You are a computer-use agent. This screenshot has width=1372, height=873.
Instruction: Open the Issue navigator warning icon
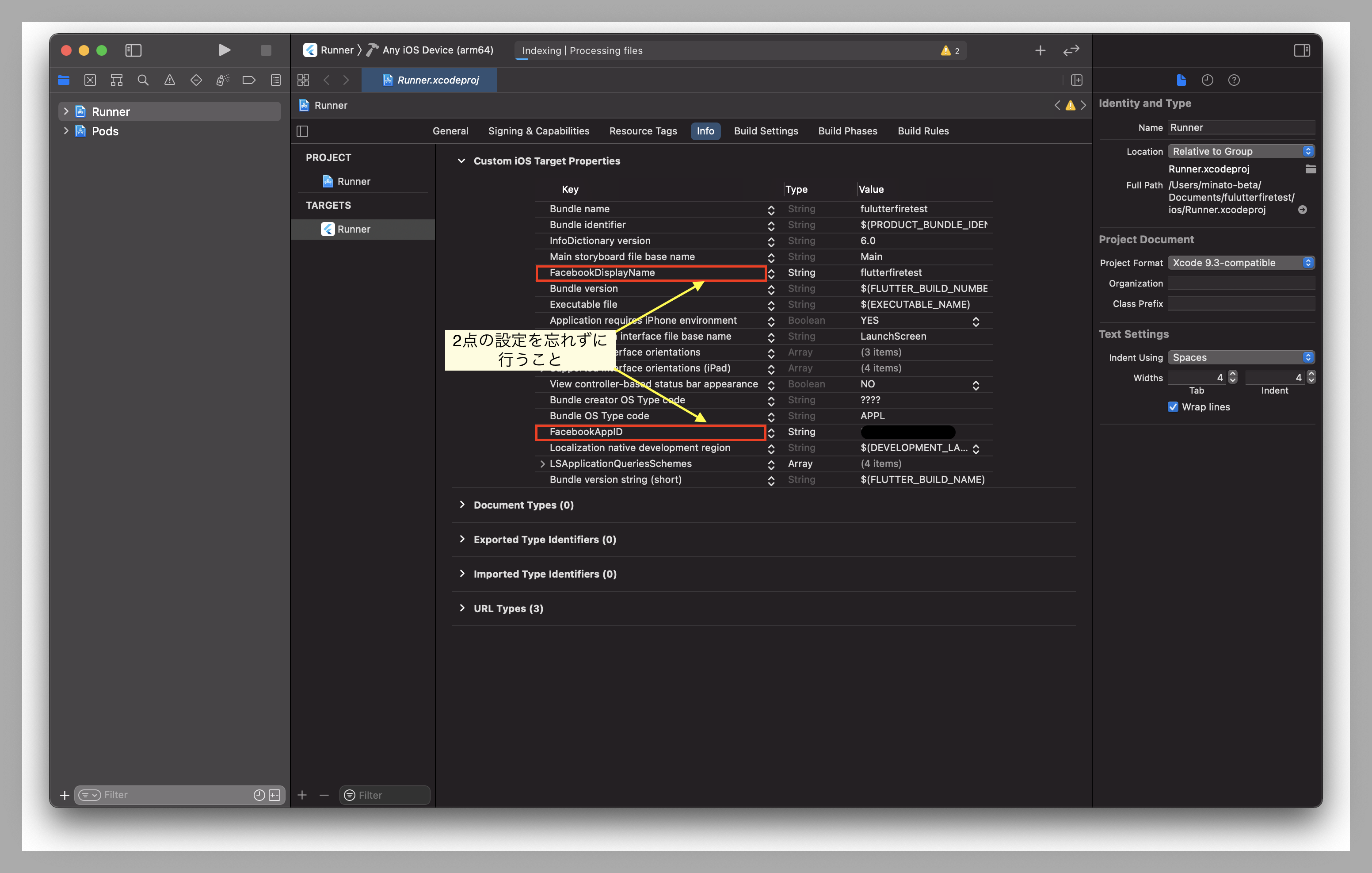(170, 80)
